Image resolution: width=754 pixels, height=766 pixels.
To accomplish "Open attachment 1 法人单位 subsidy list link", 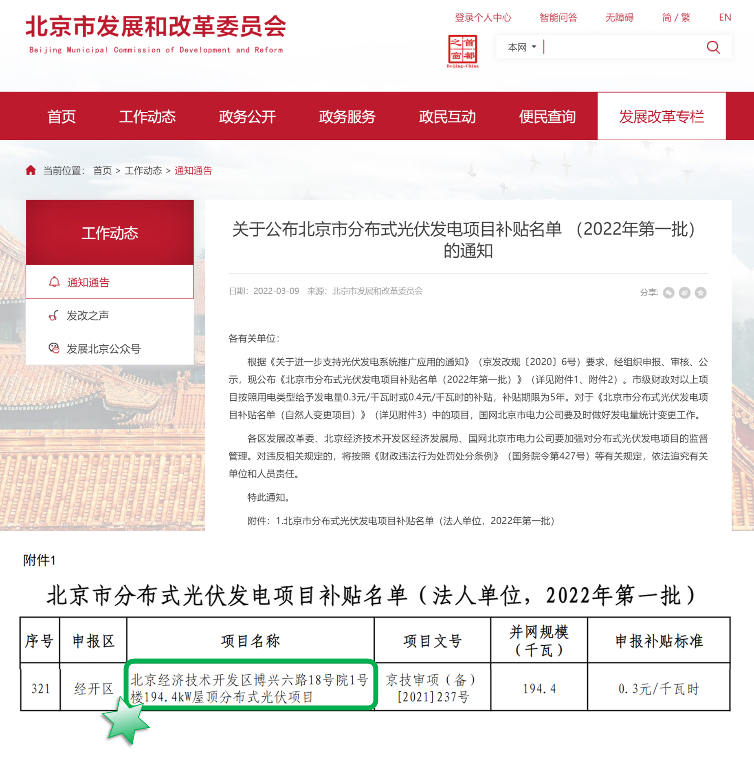I will pyautogui.click(x=415, y=521).
